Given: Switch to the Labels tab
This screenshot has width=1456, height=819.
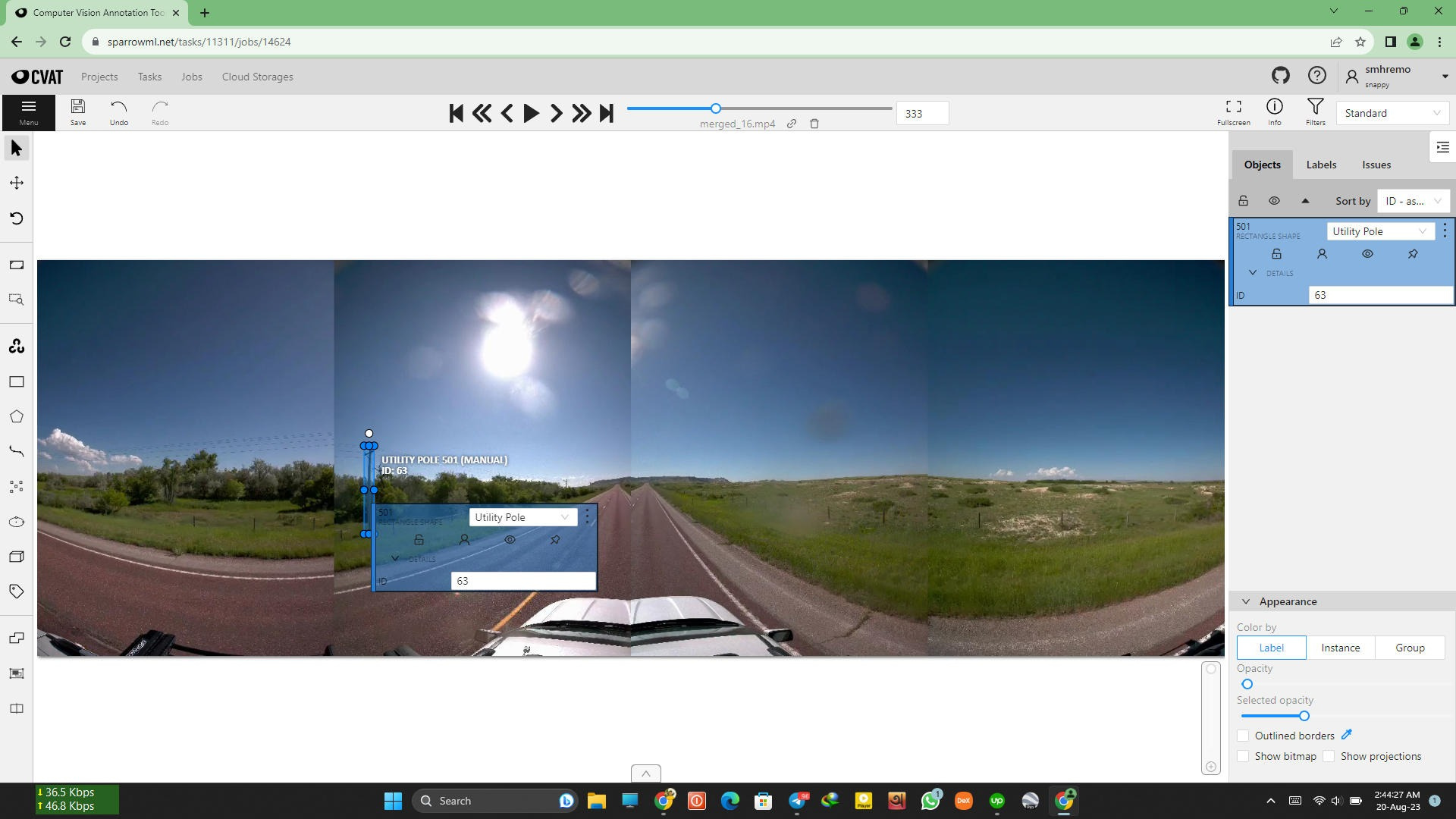Looking at the screenshot, I should tap(1321, 165).
